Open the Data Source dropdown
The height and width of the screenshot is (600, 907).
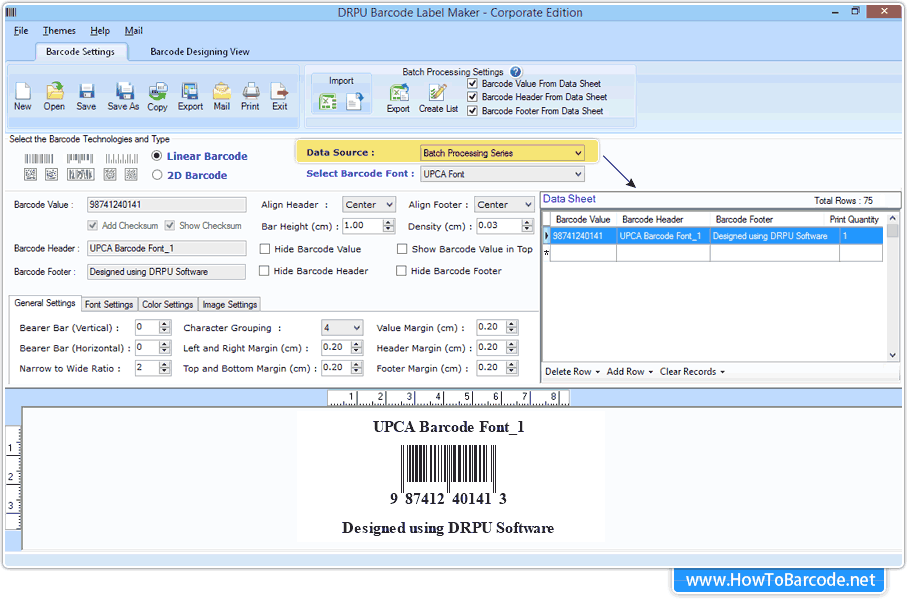coord(502,153)
